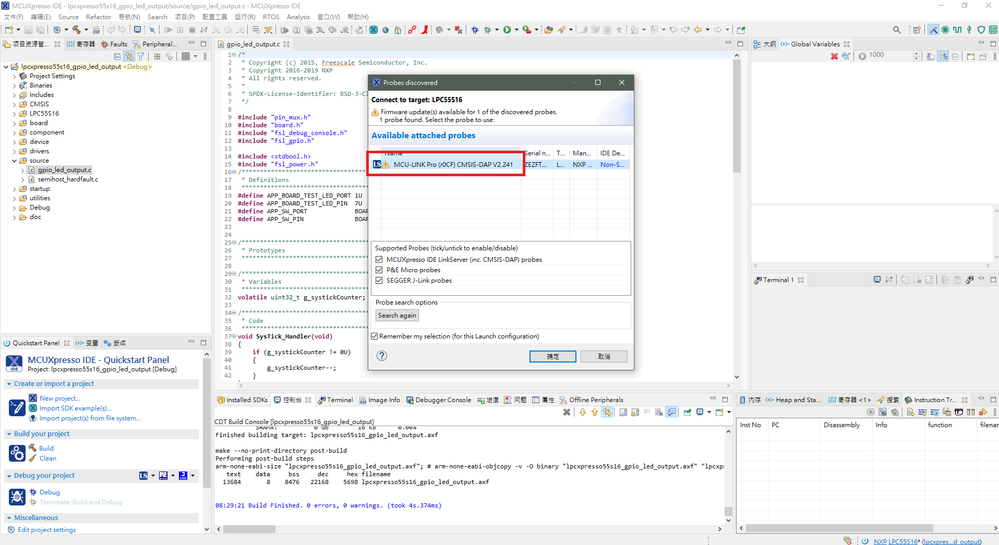The height and width of the screenshot is (545, 999).
Task: Click the blue bug Debug icon in toolbar
Action: click(x=475, y=29)
